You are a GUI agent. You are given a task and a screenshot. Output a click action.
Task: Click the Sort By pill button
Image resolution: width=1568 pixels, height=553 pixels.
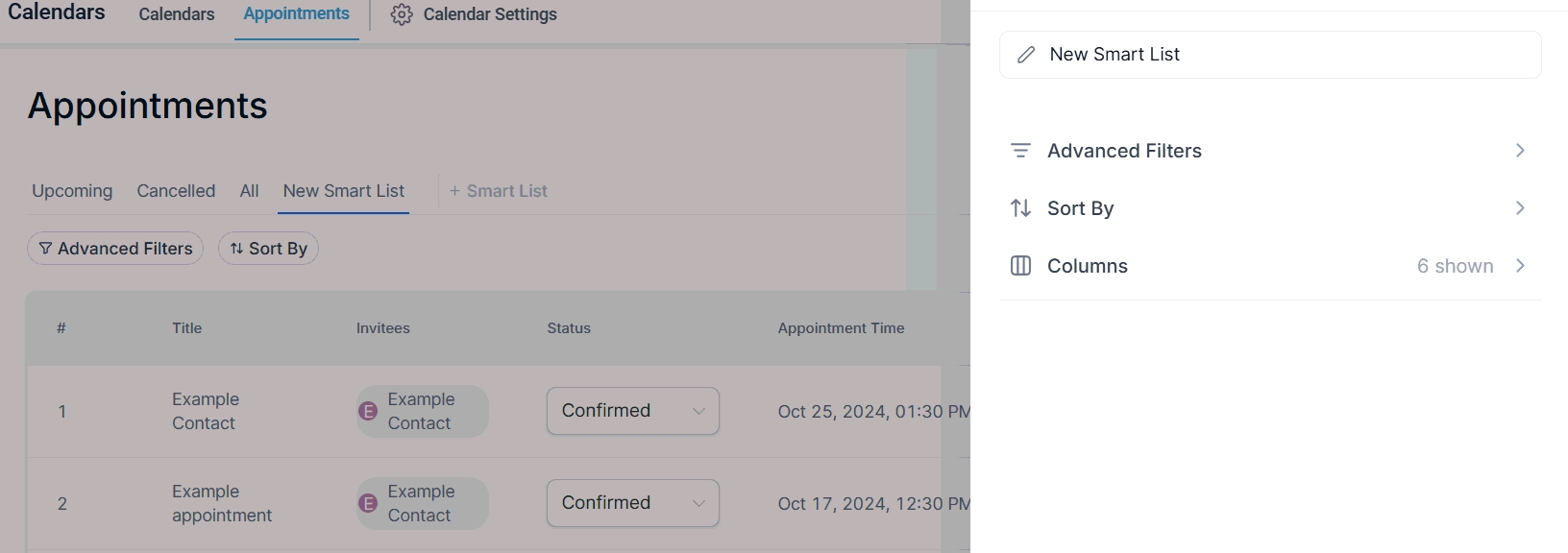point(268,249)
